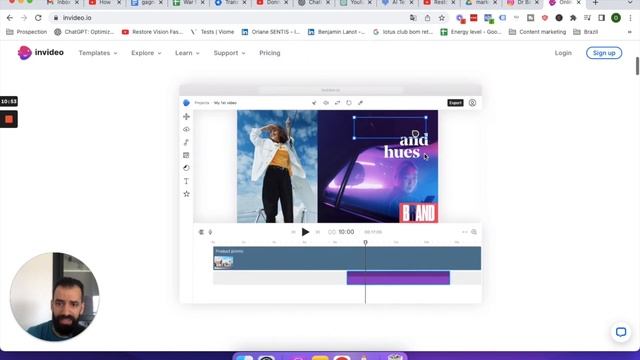
Task: Show more bookmarks with the chevron
Action: click(630, 32)
